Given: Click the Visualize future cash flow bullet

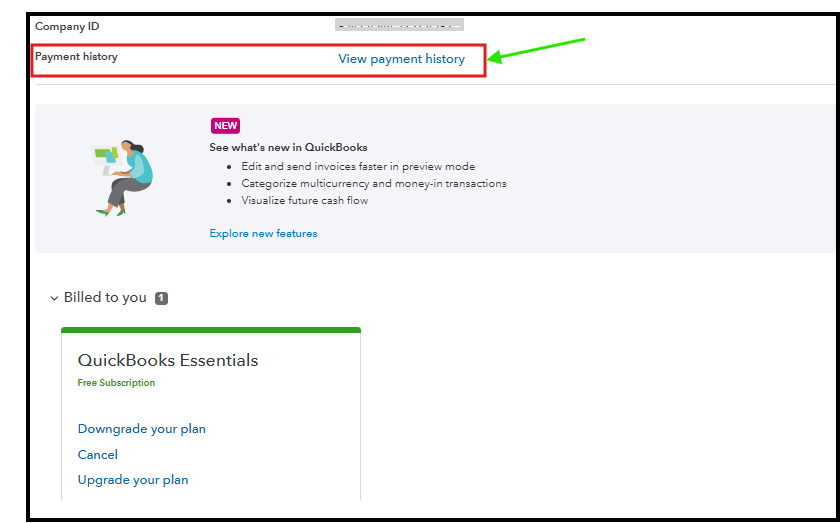Looking at the screenshot, I should point(305,201).
